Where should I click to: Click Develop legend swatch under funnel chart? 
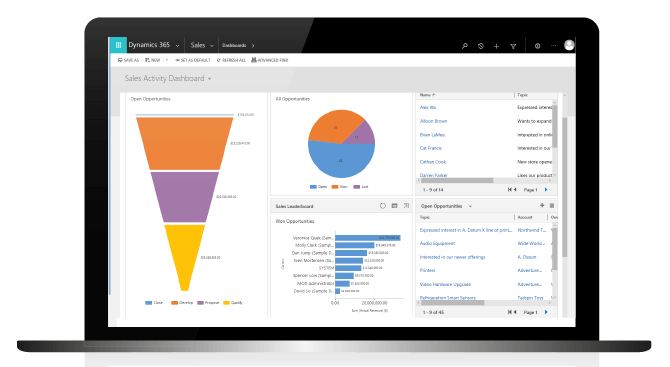pyautogui.click(x=174, y=302)
